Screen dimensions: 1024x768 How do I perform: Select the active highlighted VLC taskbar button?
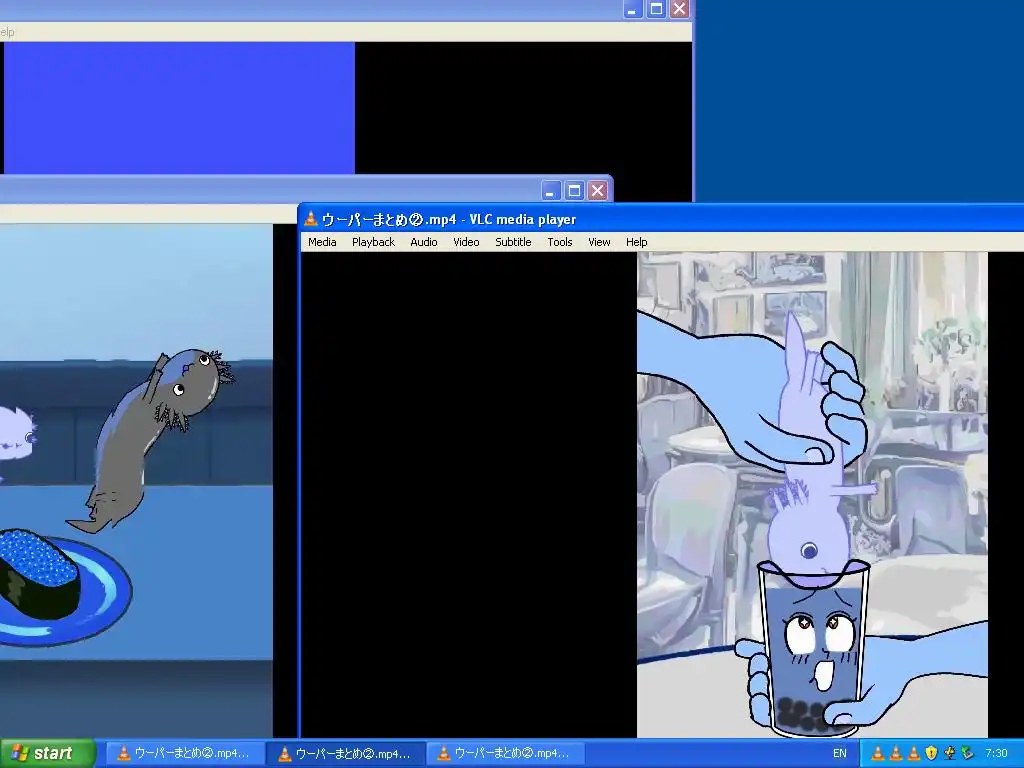[346, 754]
